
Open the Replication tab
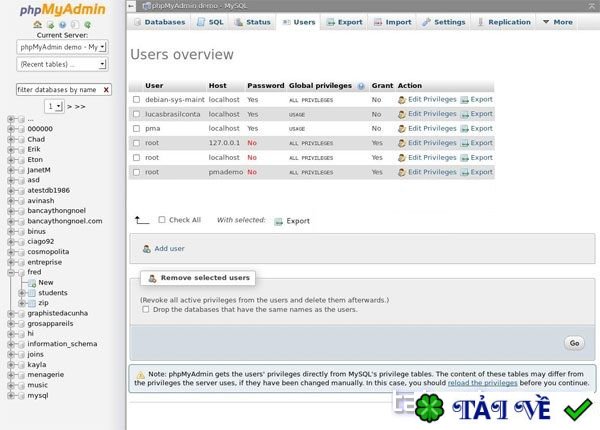pyautogui.click(x=504, y=22)
